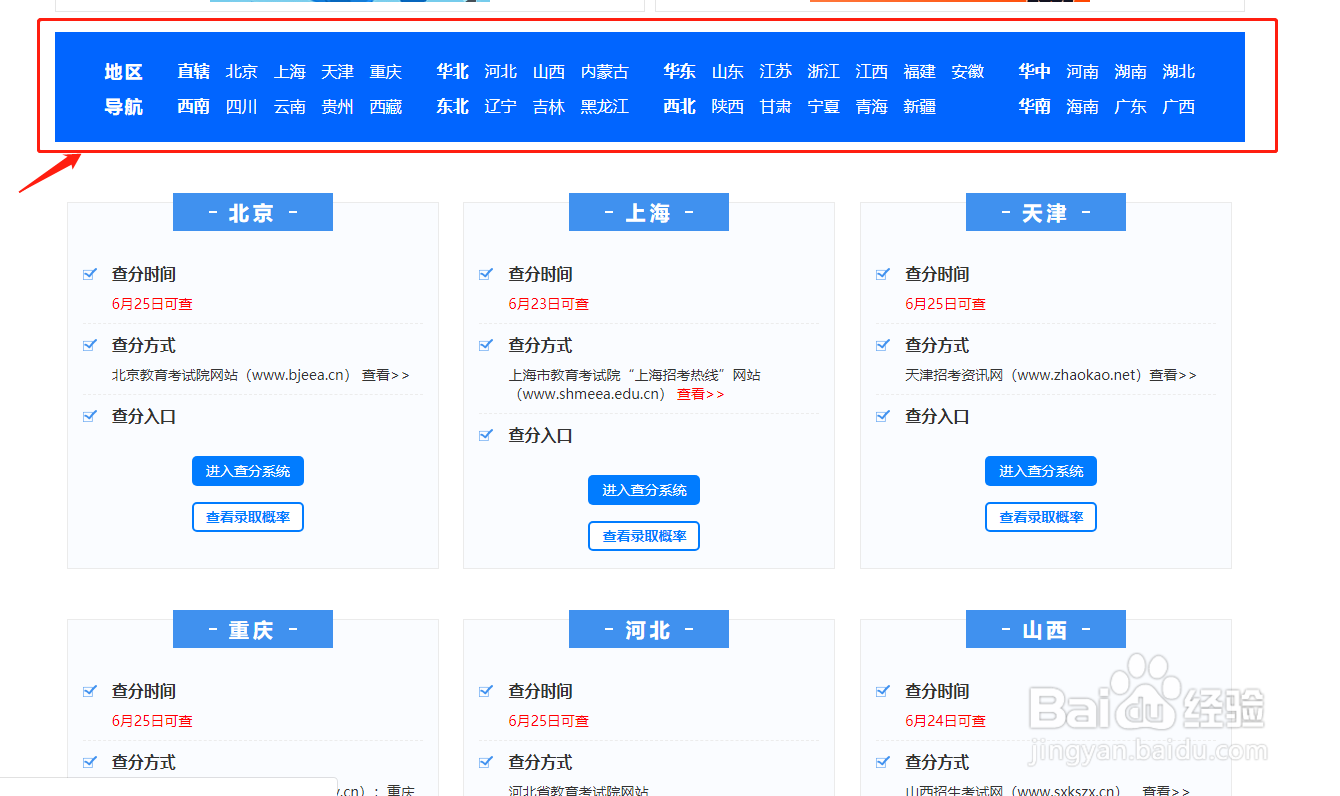Select the 青海 region link
Screen dimensions: 1340x796
coord(872,107)
